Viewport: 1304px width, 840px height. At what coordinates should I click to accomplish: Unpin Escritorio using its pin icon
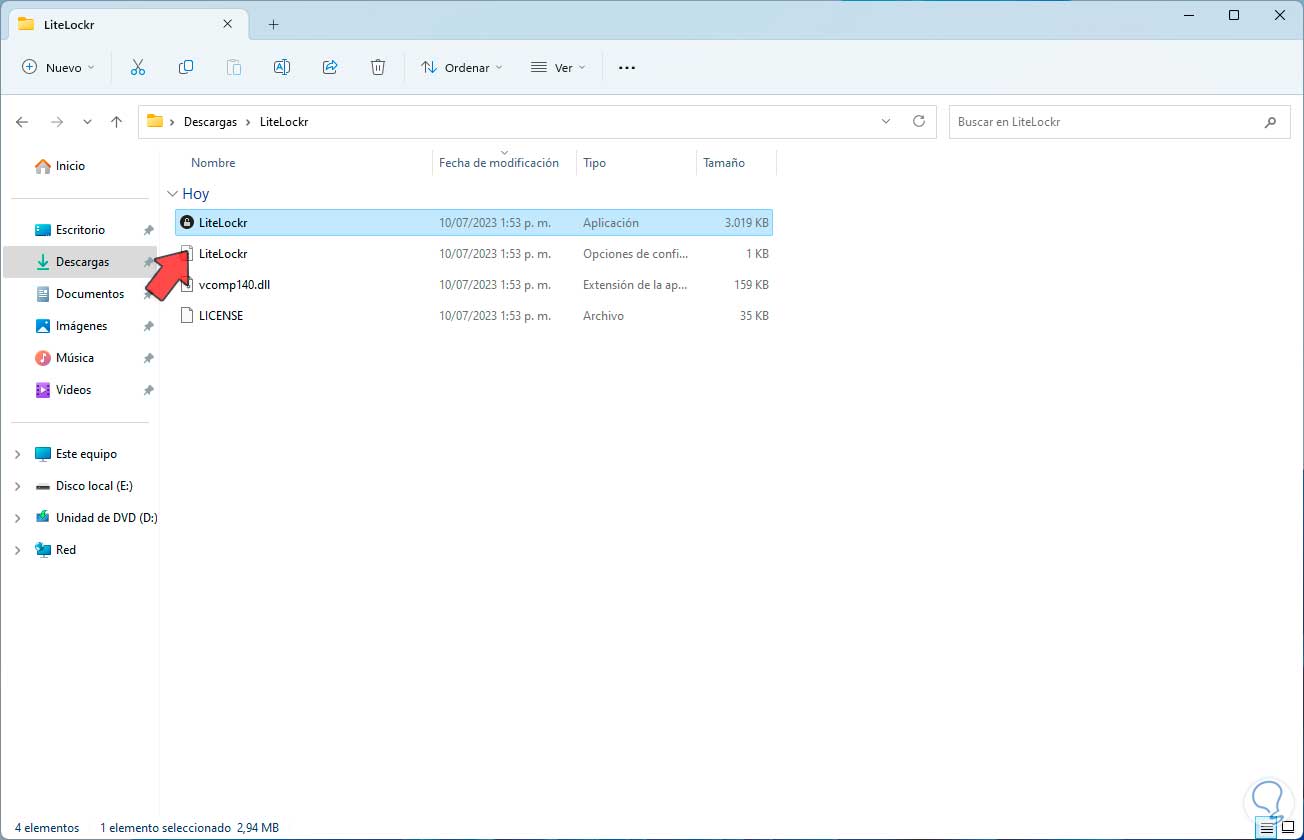(148, 230)
